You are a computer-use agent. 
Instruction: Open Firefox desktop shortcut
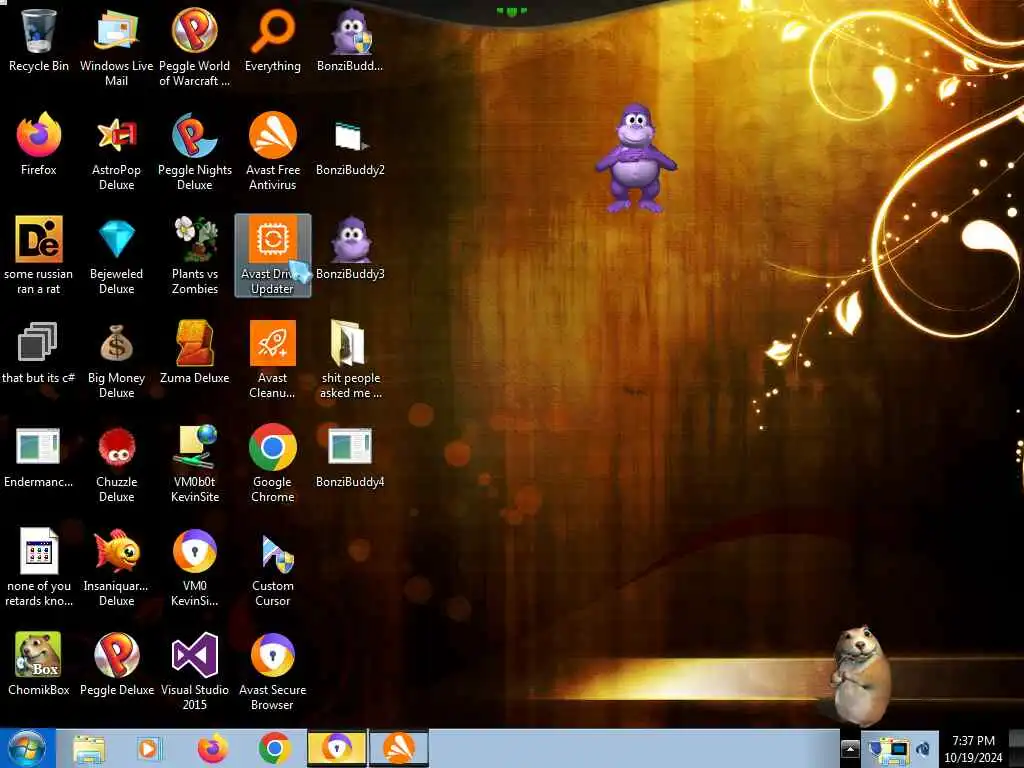click(39, 145)
